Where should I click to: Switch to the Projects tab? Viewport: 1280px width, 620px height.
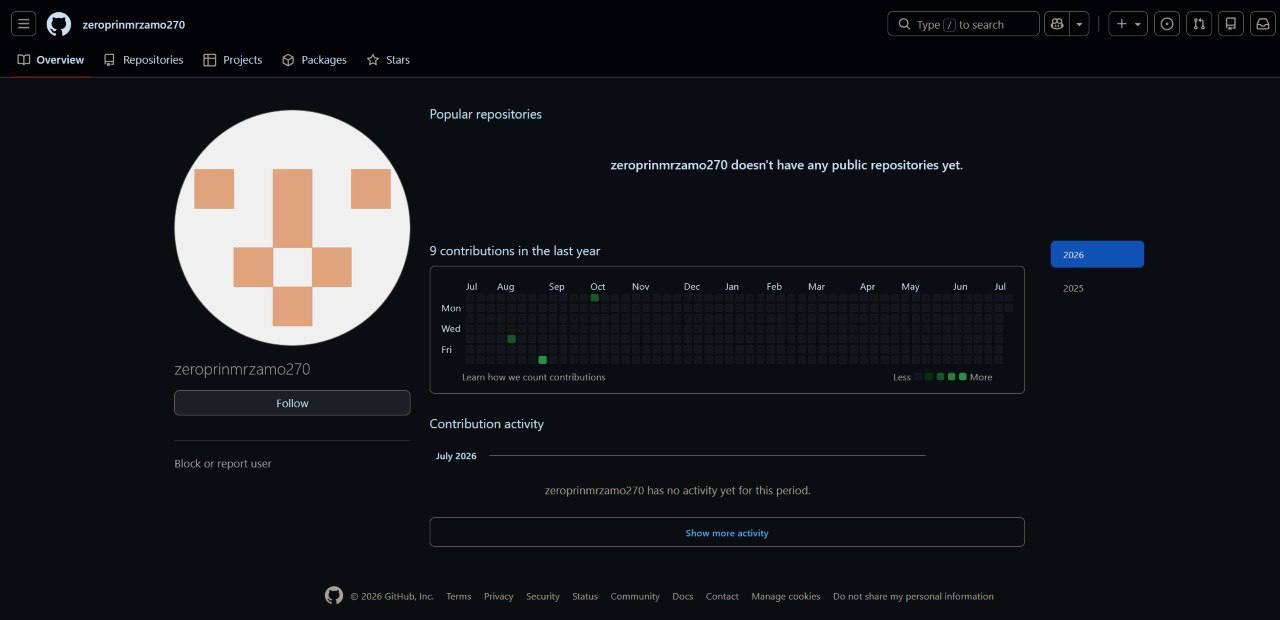pyautogui.click(x=233, y=60)
